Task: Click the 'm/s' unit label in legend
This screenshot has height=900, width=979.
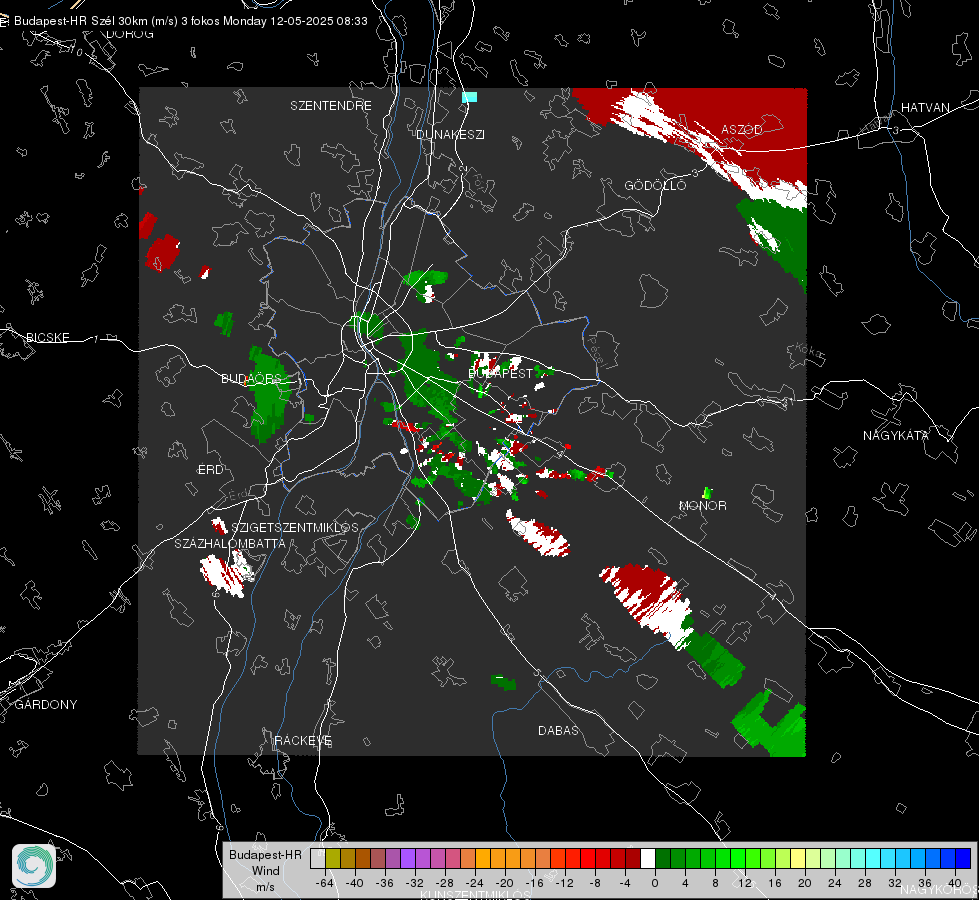Action: pyautogui.click(x=265, y=886)
